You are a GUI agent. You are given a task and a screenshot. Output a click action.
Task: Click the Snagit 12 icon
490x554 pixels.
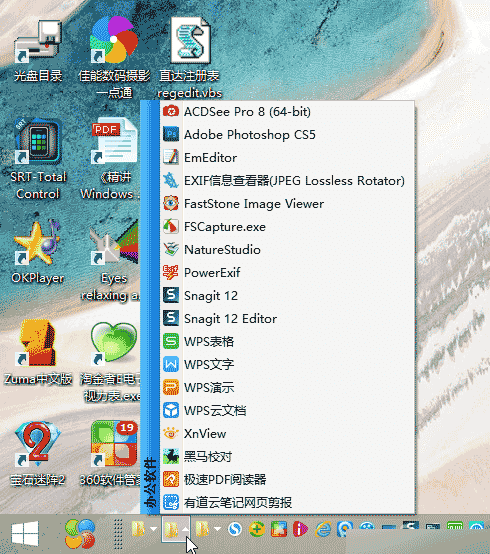coord(171,295)
